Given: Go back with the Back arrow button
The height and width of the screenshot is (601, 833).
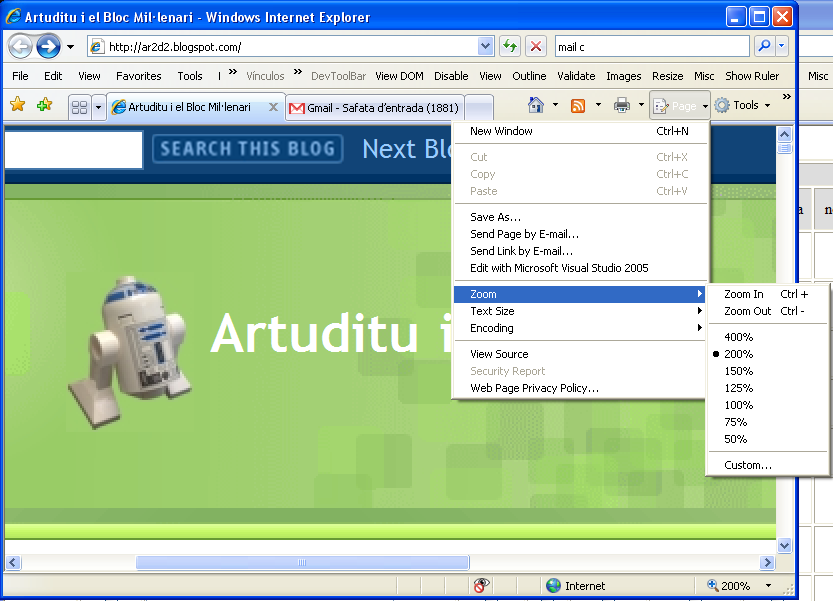Looking at the screenshot, I should click(x=21, y=47).
